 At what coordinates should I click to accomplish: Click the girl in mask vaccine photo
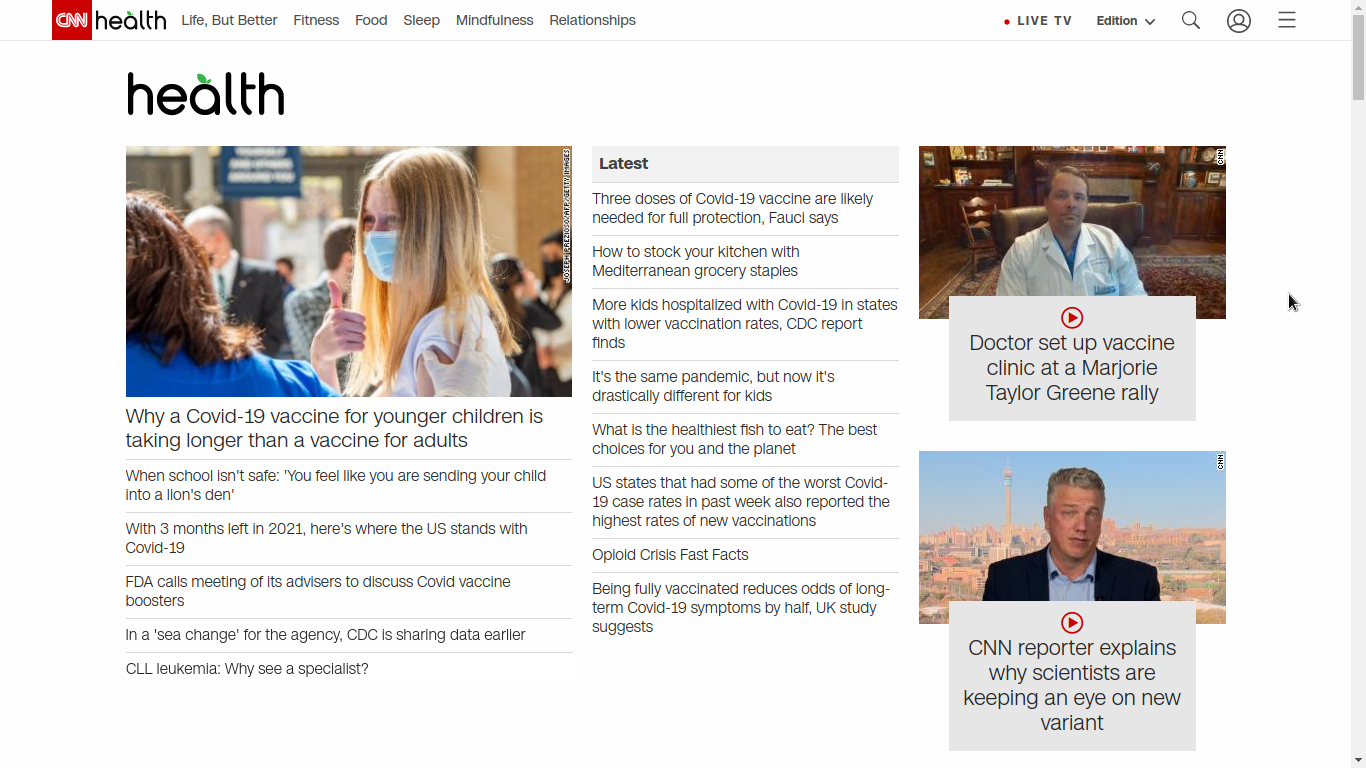click(x=349, y=271)
